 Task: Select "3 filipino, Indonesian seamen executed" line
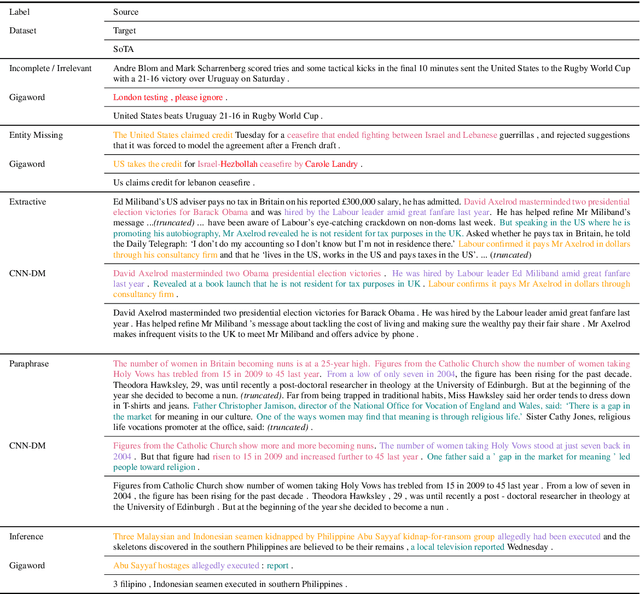click(x=229, y=584)
